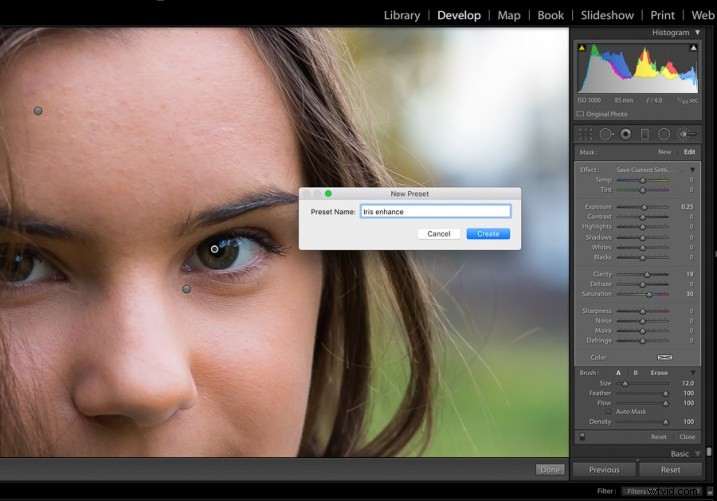
Task: Select the Red Eye Correction tool
Action: pos(626,134)
